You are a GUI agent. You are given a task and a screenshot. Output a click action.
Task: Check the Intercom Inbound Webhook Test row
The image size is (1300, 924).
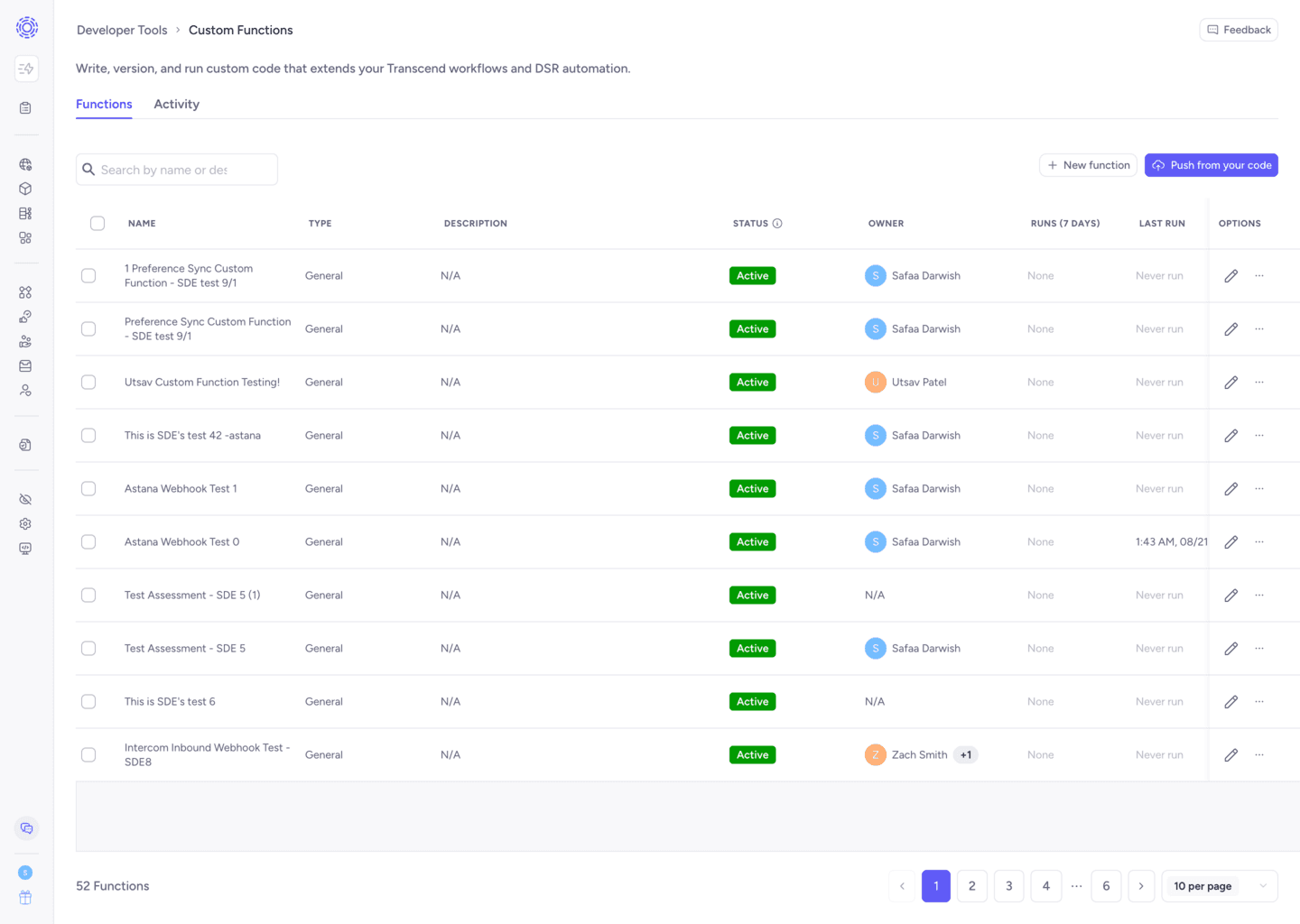[88, 755]
